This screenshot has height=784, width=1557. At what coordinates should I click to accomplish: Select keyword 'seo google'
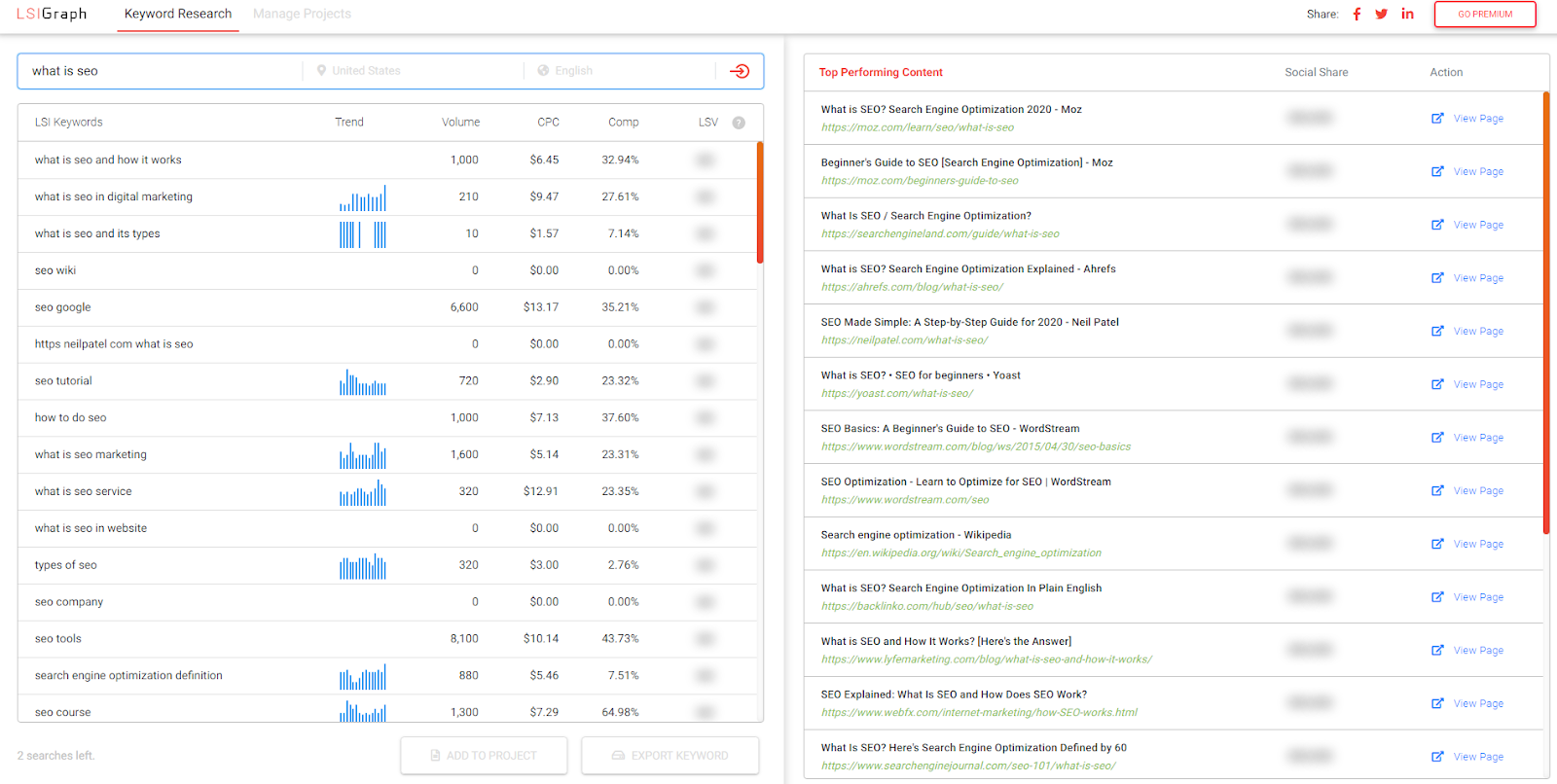(63, 307)
